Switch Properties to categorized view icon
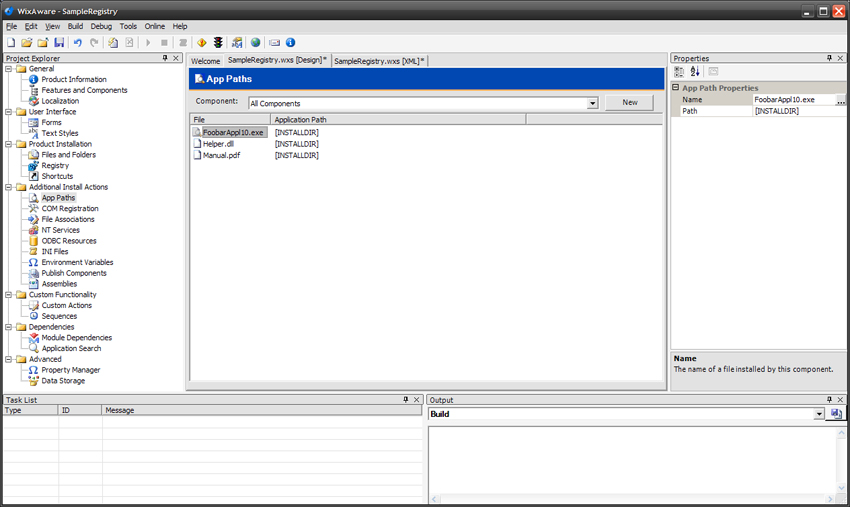Viewport: 850px width, 507px height. 679,71
